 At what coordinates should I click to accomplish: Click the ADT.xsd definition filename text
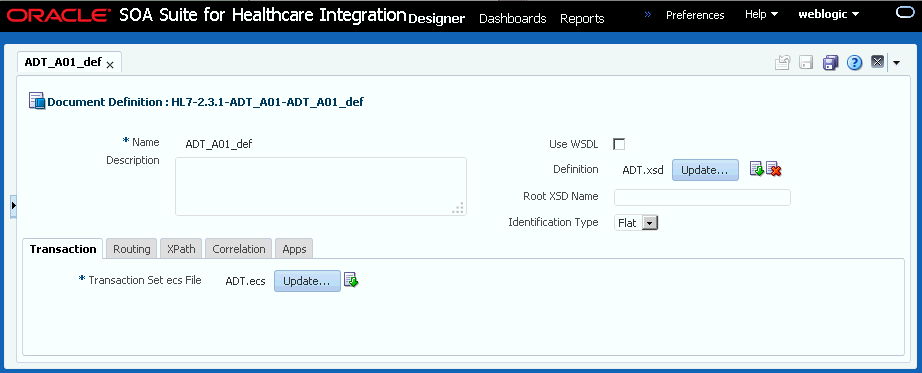point(643,171)
